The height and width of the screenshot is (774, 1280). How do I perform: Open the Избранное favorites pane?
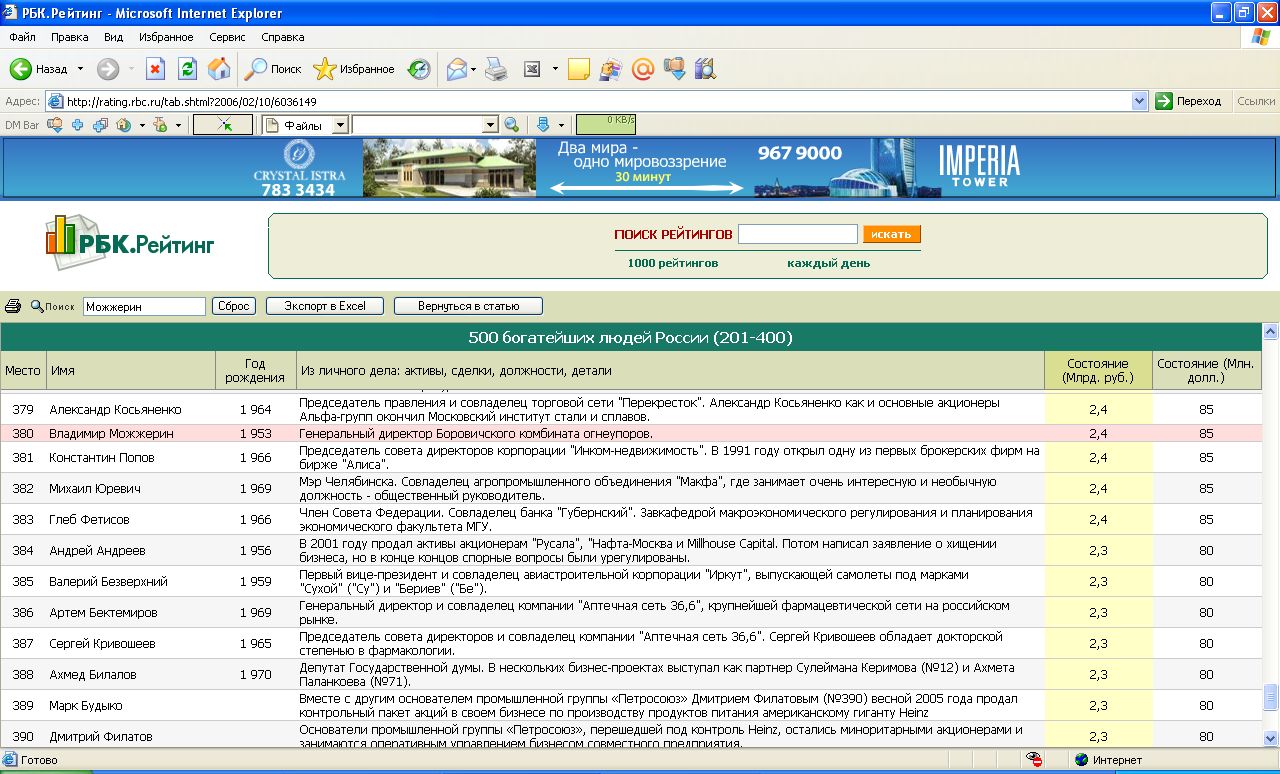click(354, 69)
